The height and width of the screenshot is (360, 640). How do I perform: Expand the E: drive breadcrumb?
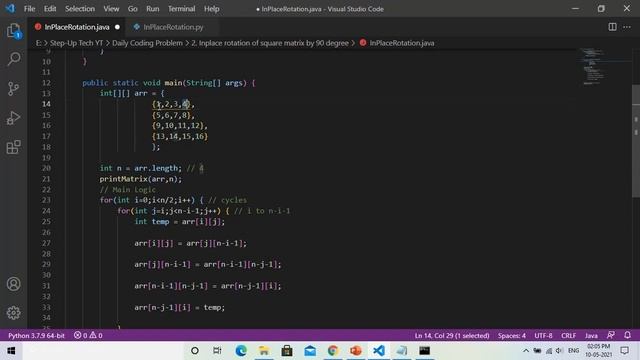coord(38,43)
